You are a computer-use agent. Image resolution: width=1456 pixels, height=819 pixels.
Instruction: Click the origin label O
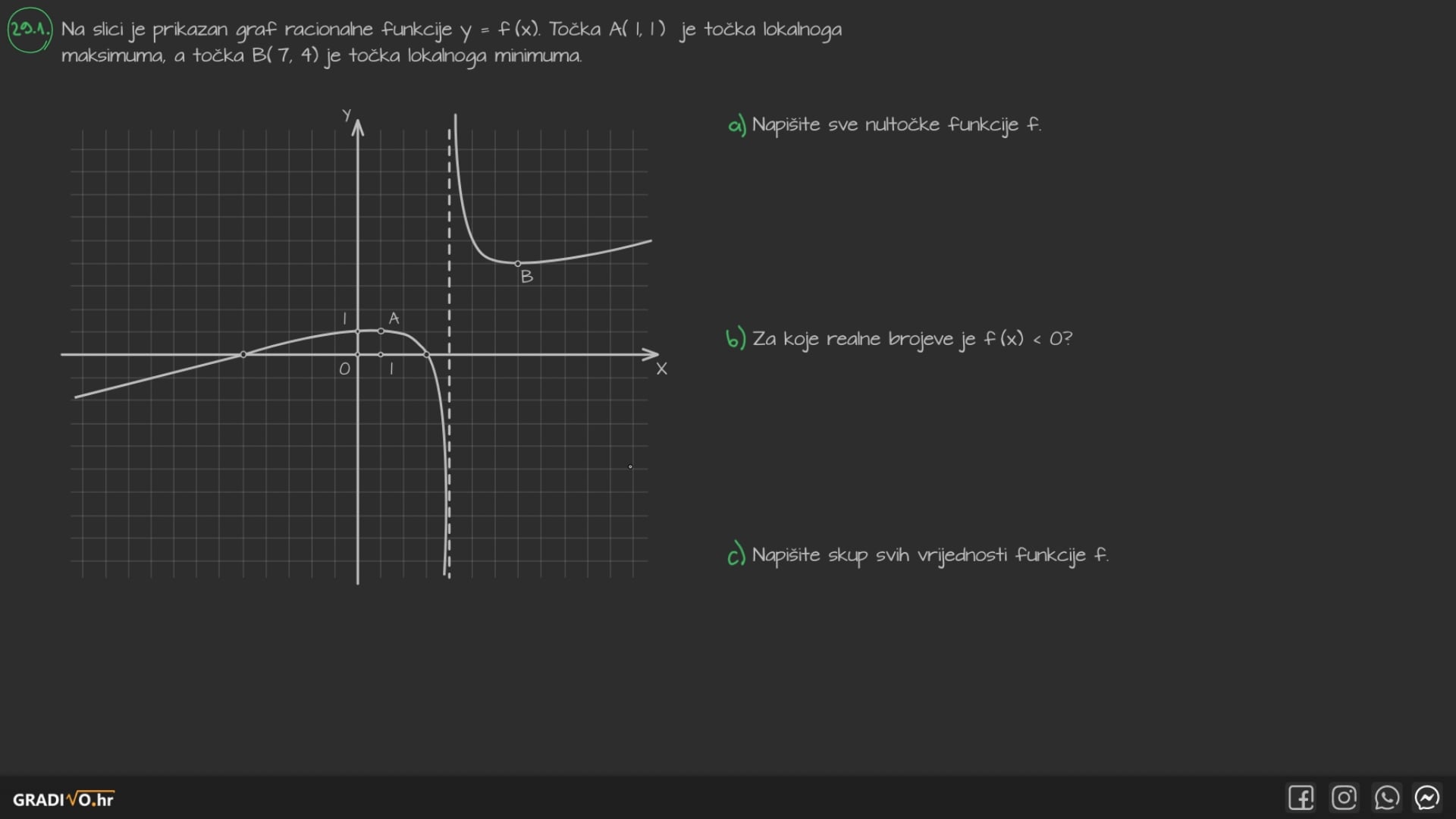[344, 369]
